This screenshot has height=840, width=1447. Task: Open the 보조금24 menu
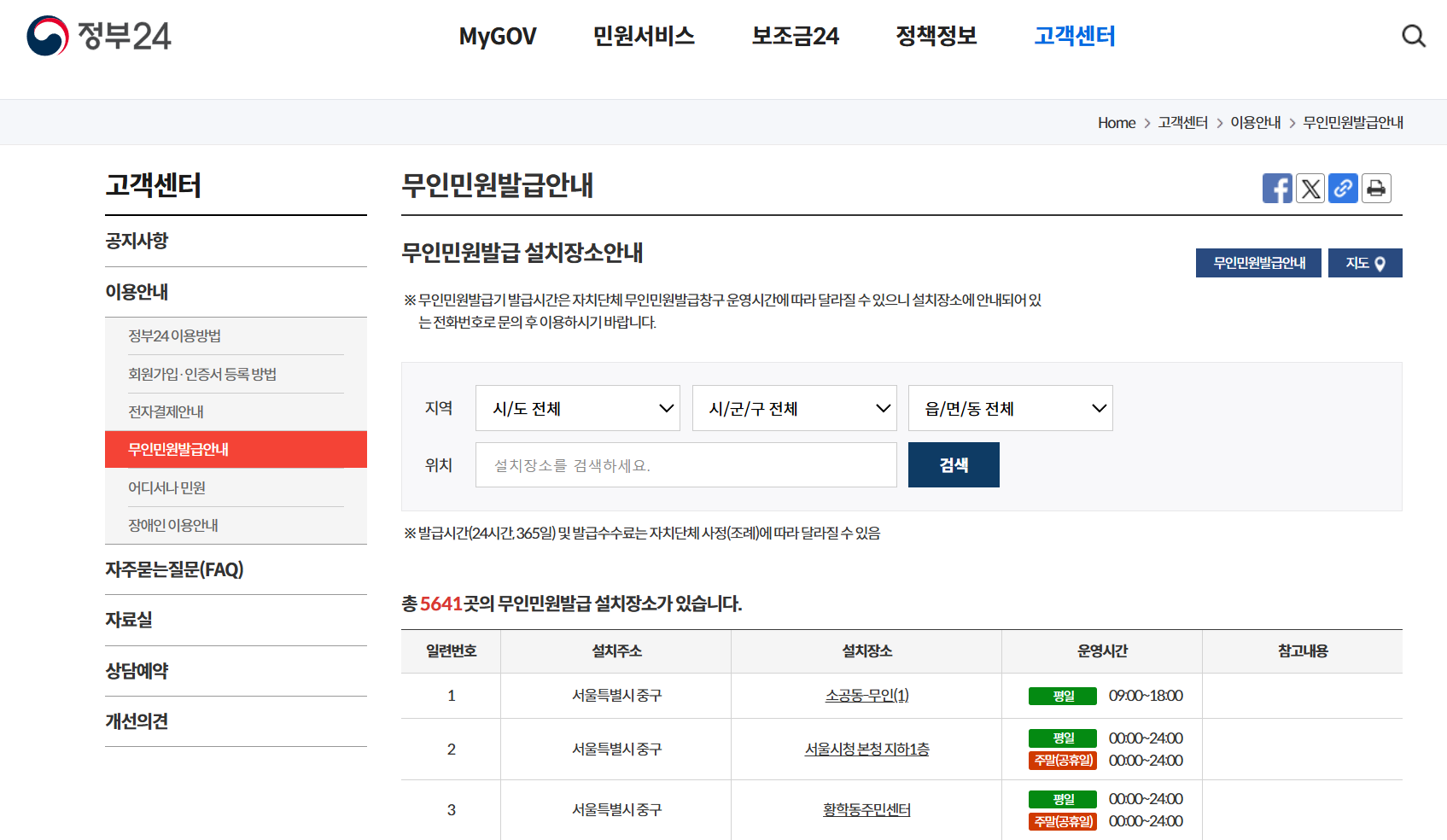click(795, 36)
